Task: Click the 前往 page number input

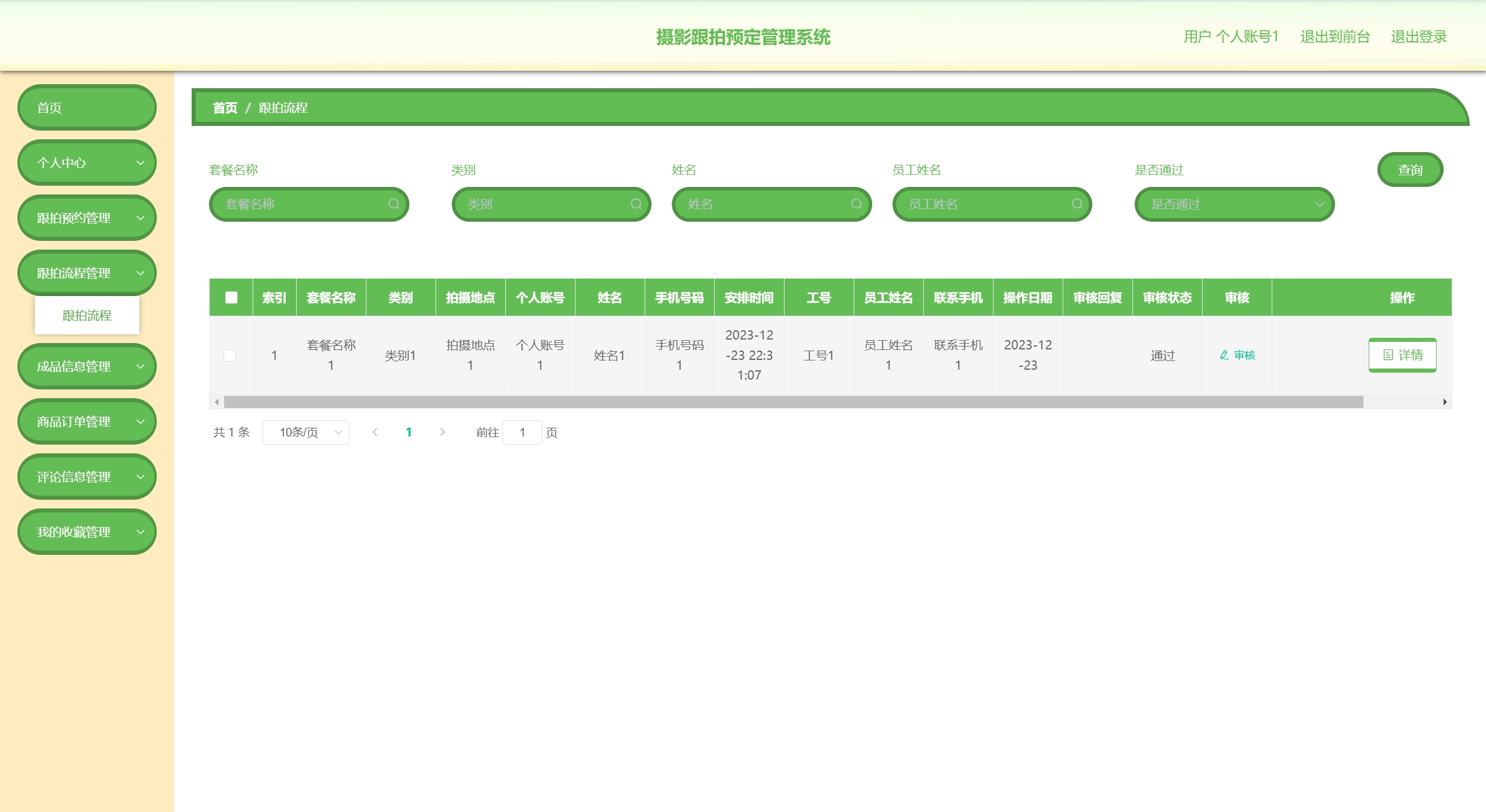Action: [x=522, y=432]
